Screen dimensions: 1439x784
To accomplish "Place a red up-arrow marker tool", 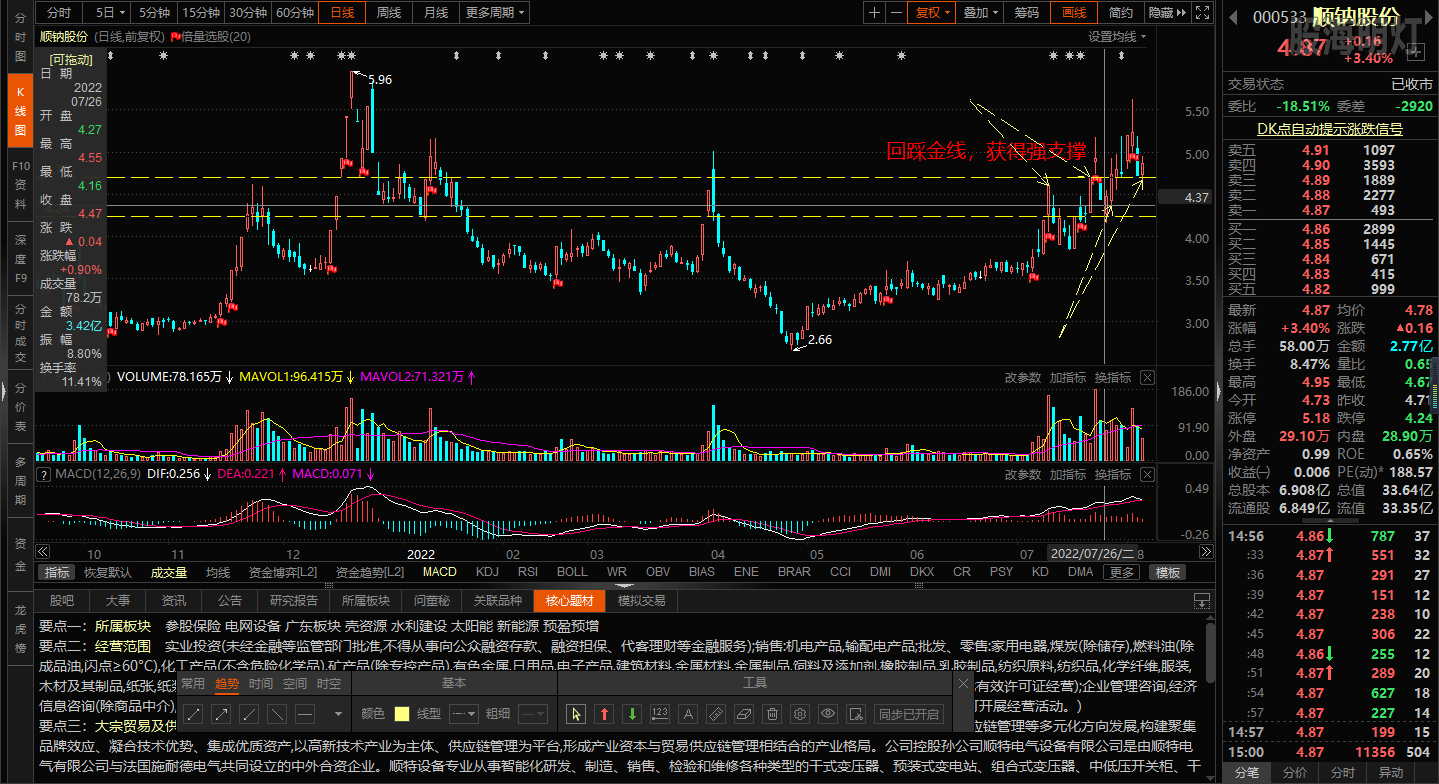I will (x=604, y=714).
